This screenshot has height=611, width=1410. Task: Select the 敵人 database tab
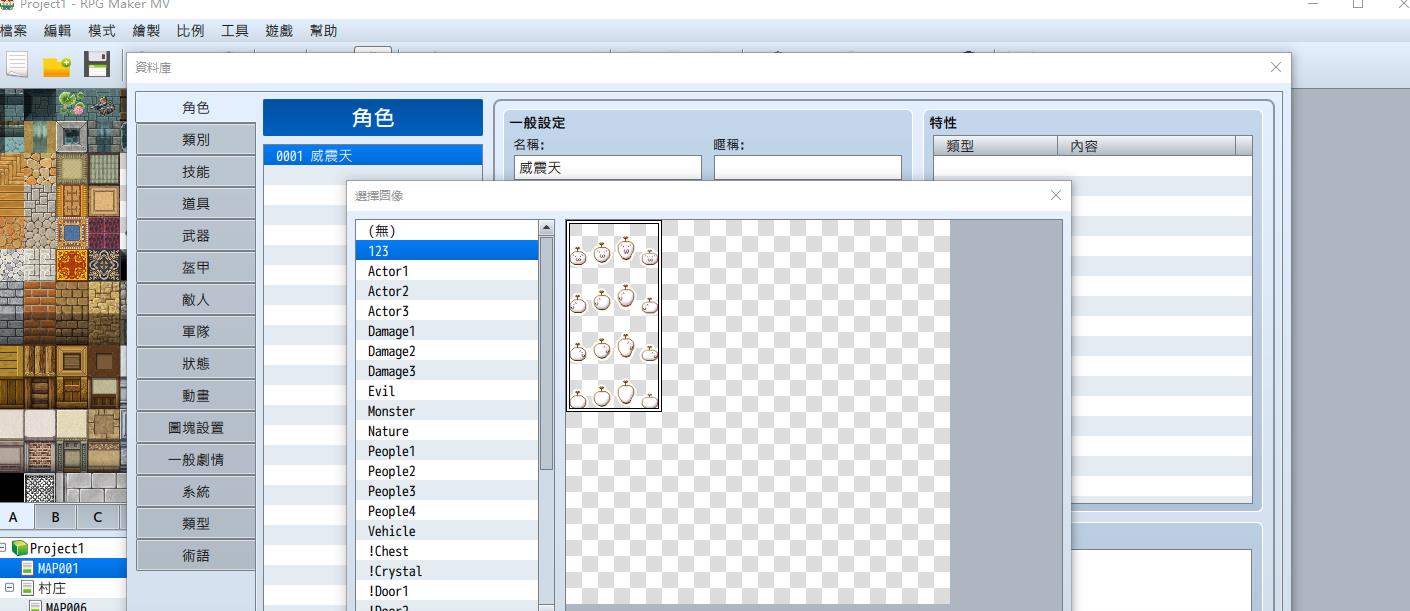pyautogui.click(x=196, y=299)
